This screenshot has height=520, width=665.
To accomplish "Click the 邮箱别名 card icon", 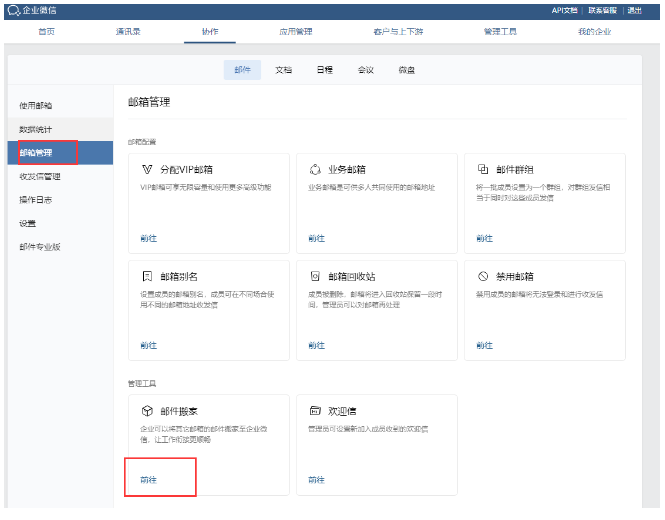I will [147, 276].
